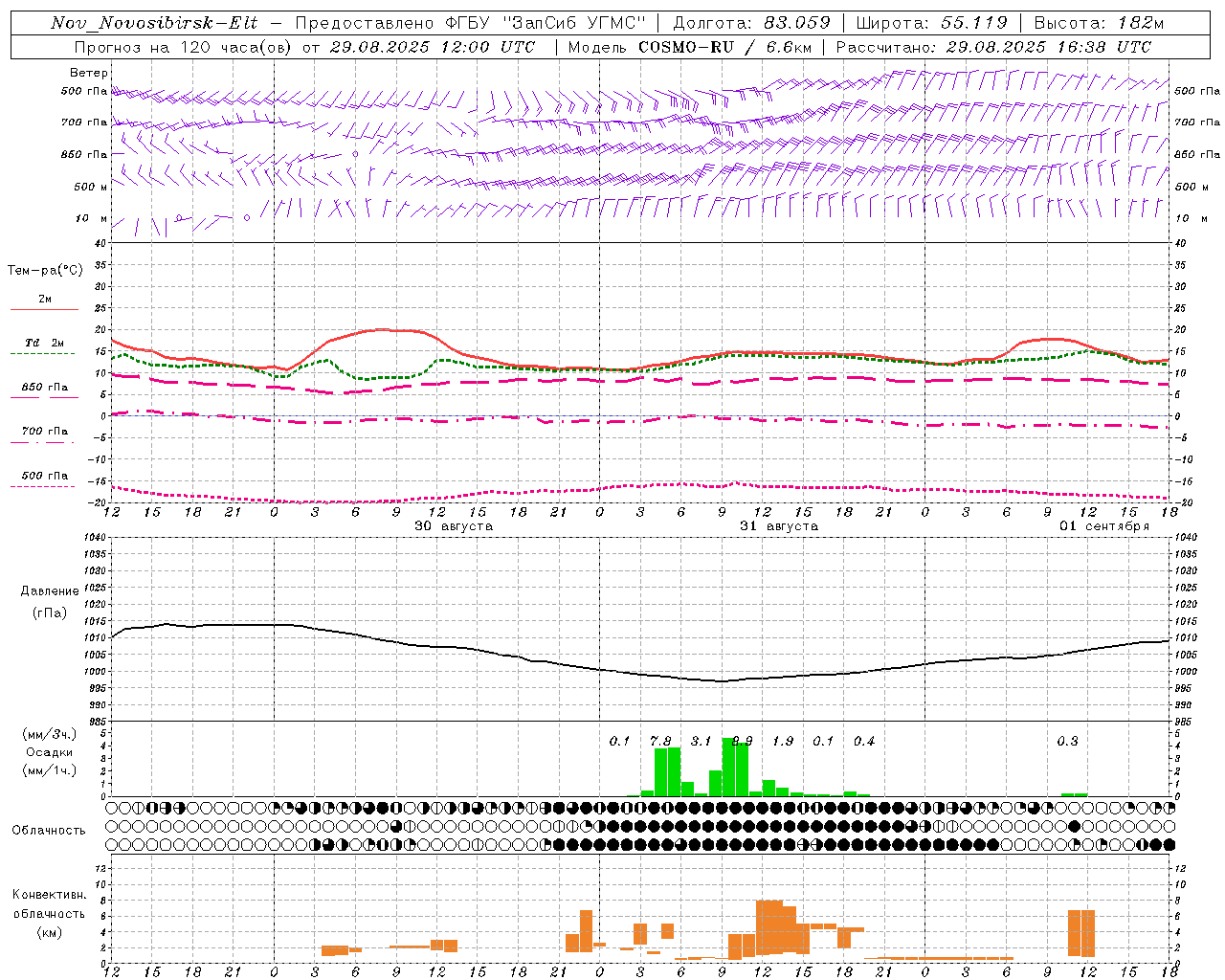
Task: Click the Td 2м dew point legend entry
Action: [44, 343]
